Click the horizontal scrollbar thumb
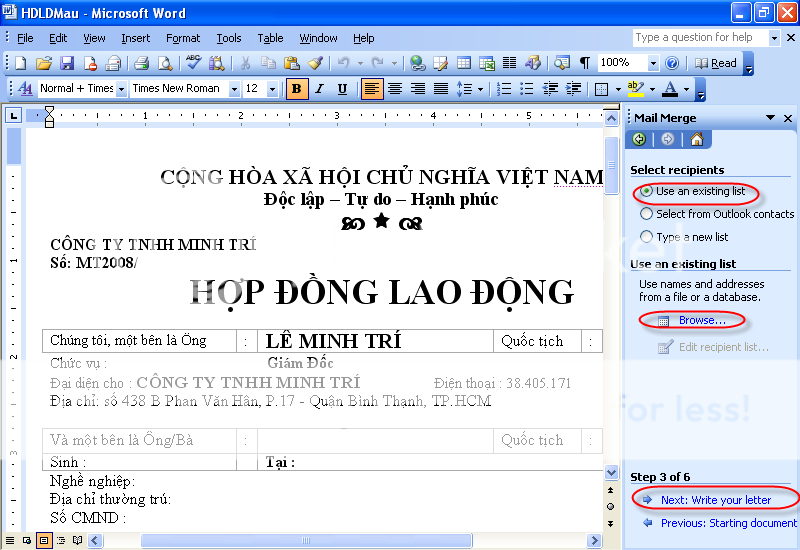 click(306, 540)
